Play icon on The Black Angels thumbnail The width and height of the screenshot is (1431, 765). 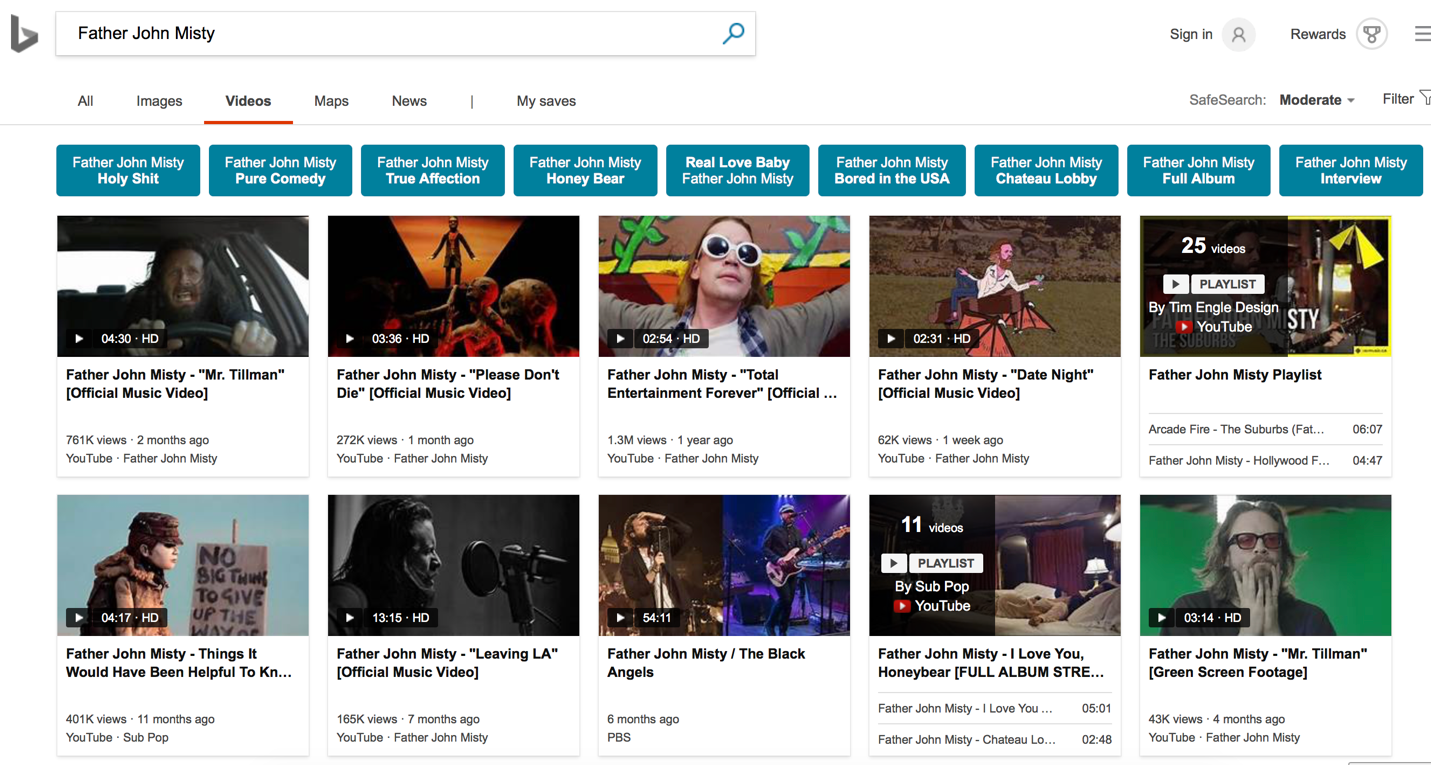point(620,618)
